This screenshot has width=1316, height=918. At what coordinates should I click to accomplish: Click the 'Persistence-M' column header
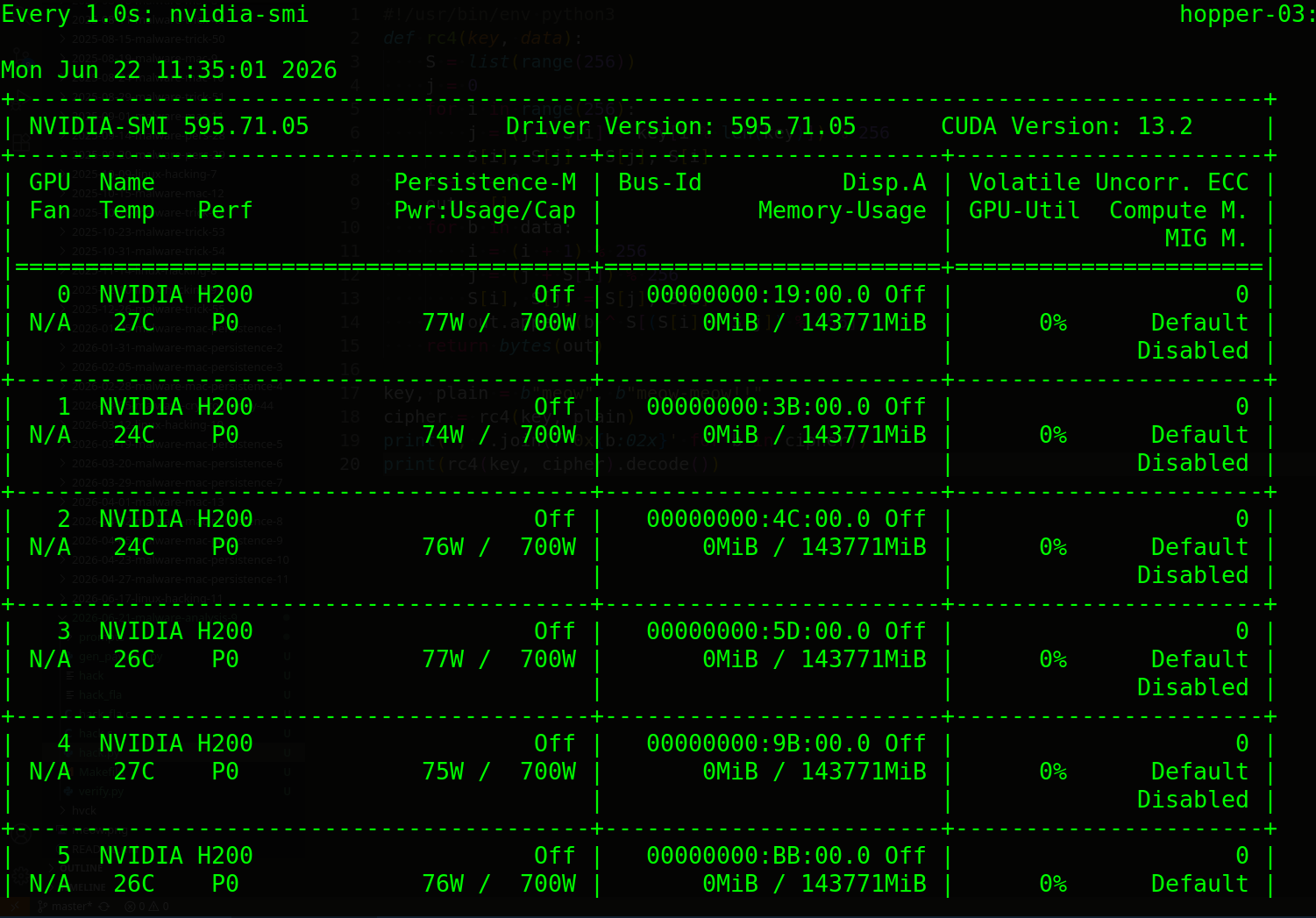point(485,182)
